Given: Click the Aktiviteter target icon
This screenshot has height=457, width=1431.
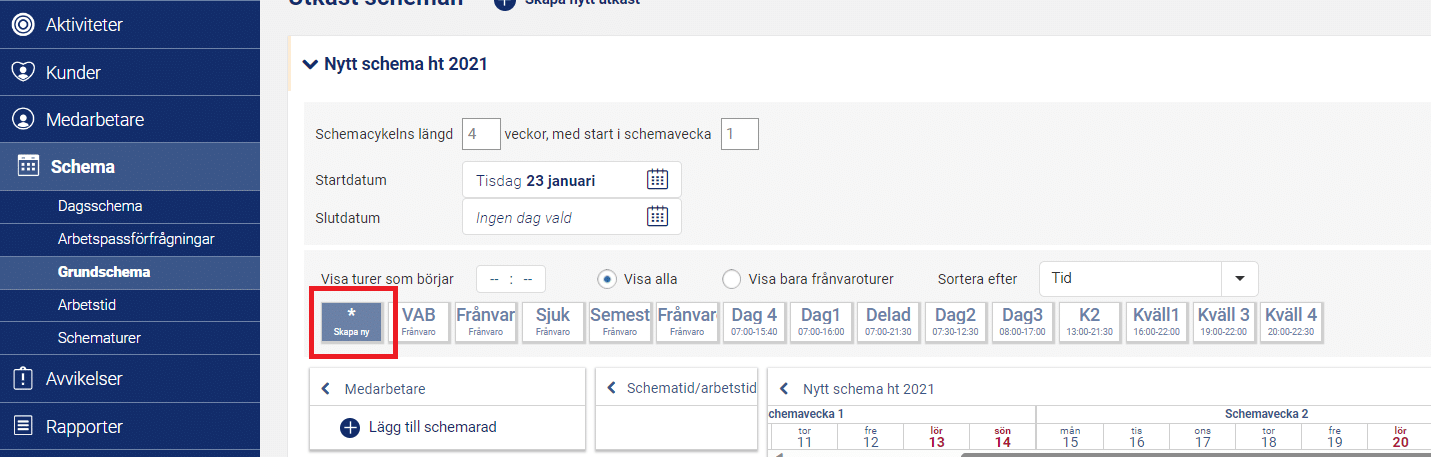Looking at the screenshot, I should click(23, 25).
